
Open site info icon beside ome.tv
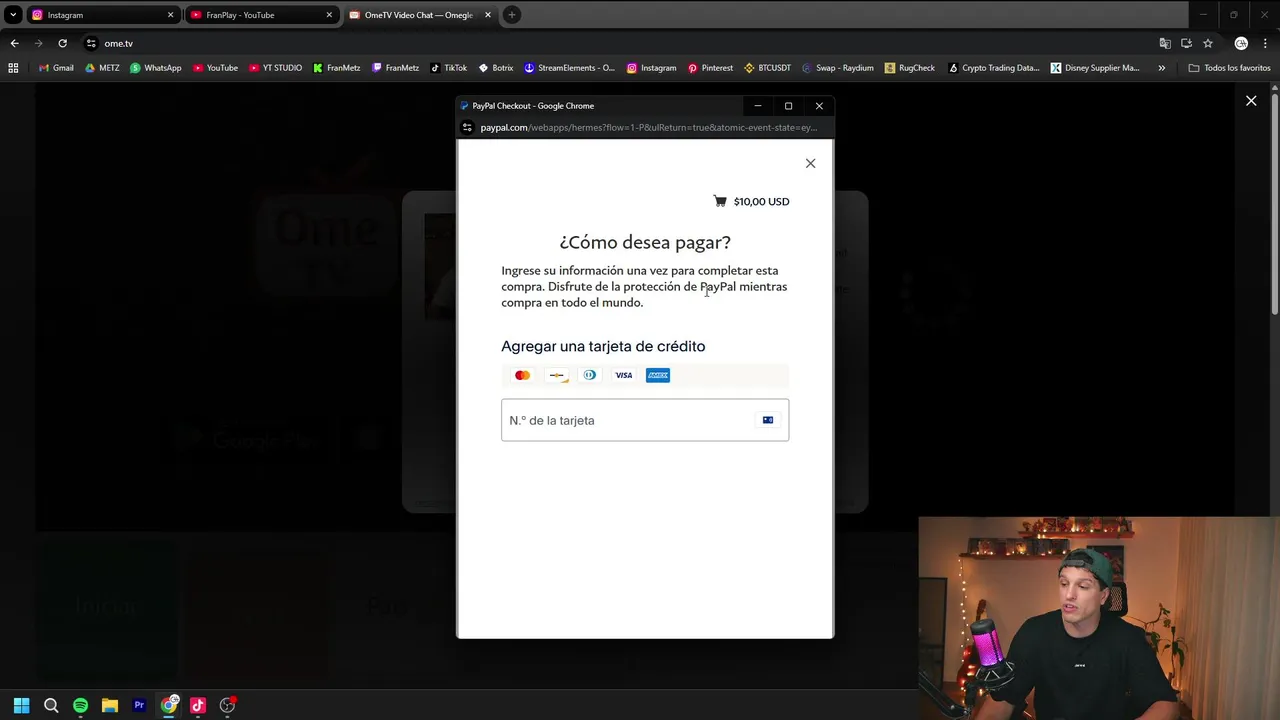[x=91, y=43]
